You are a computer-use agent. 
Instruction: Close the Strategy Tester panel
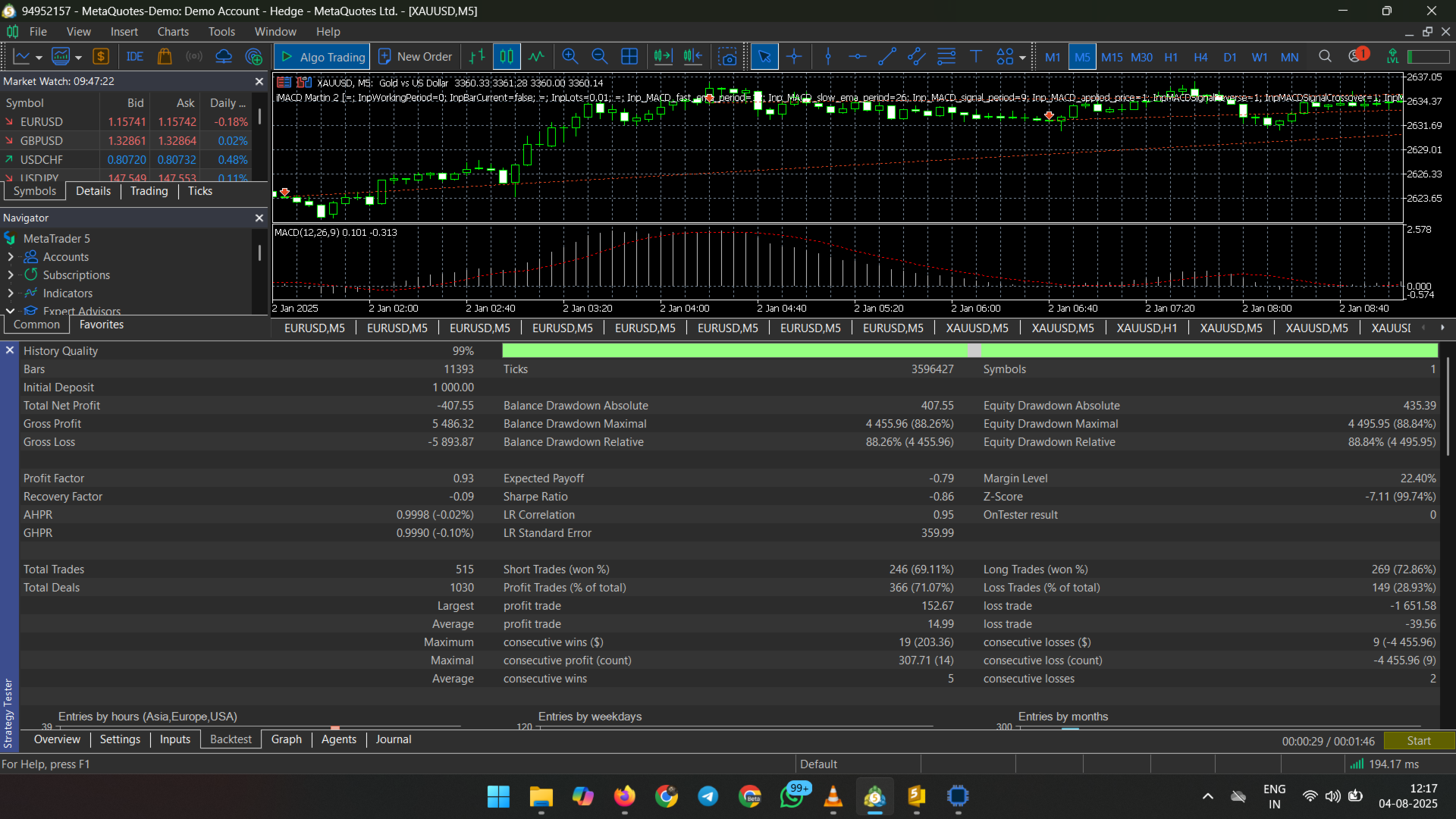pos(10,350)
